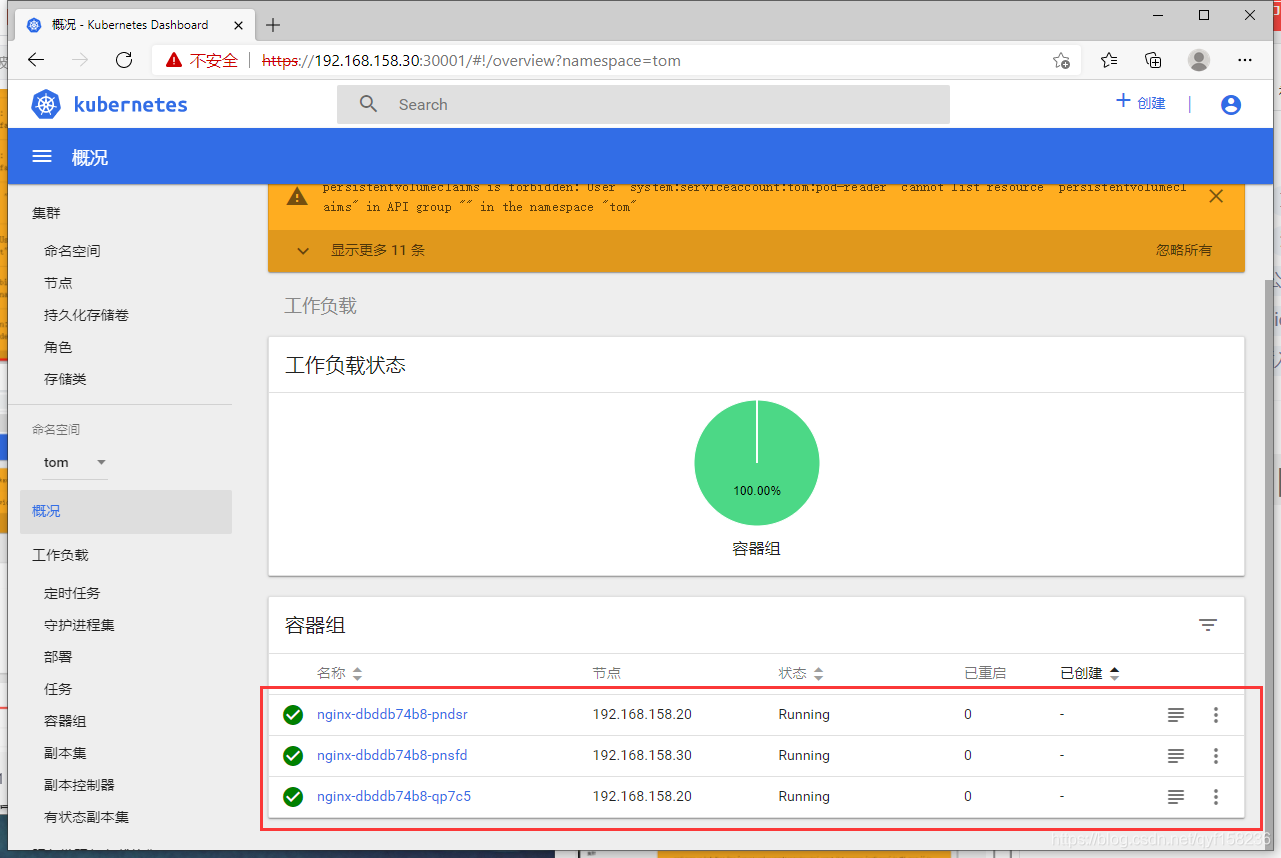Sort pods by 名称 column
Screen dimensions: 1281x858
click(340, 673)
